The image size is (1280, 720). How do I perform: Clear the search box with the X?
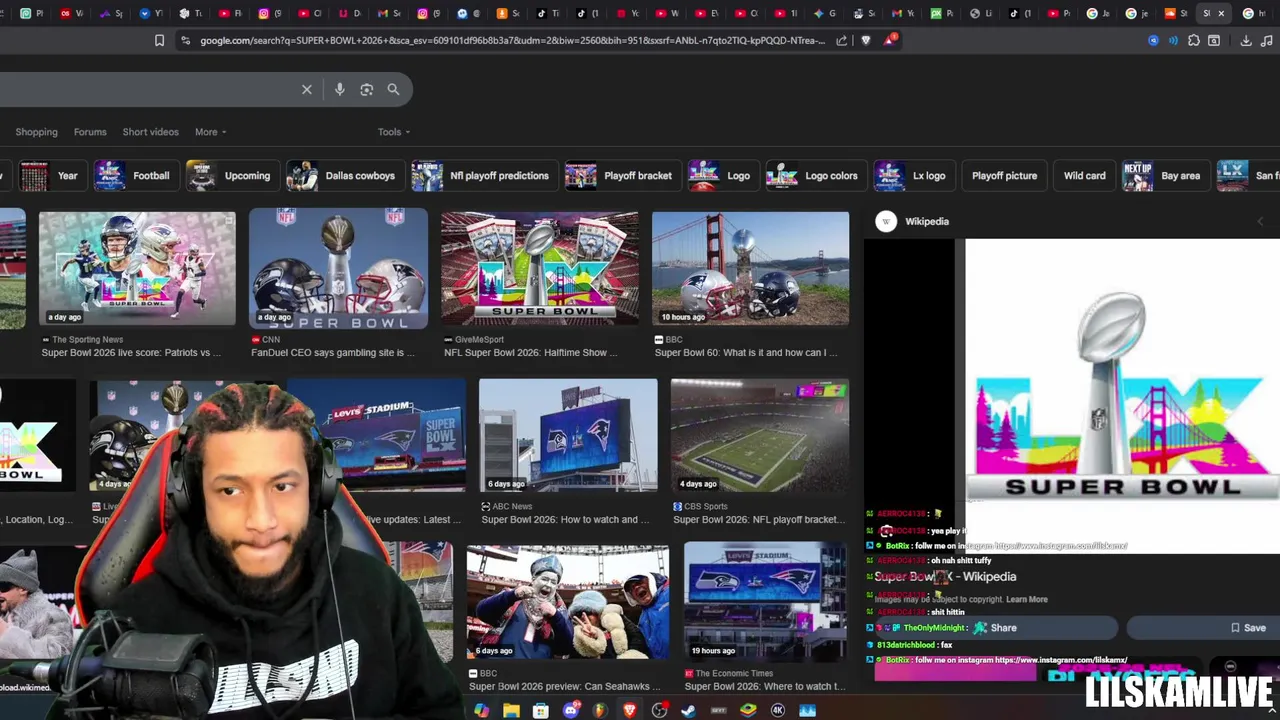point(307,90)
